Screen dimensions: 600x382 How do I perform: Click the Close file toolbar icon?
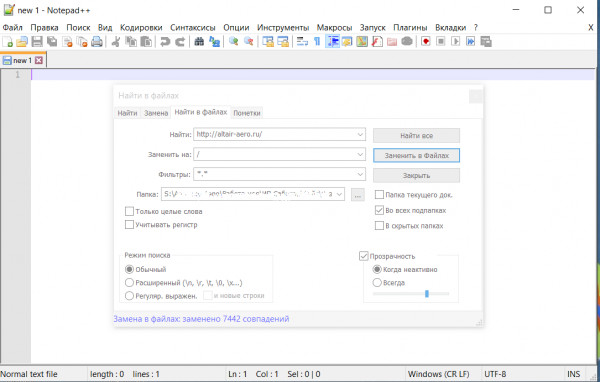(x=67, y=41)
